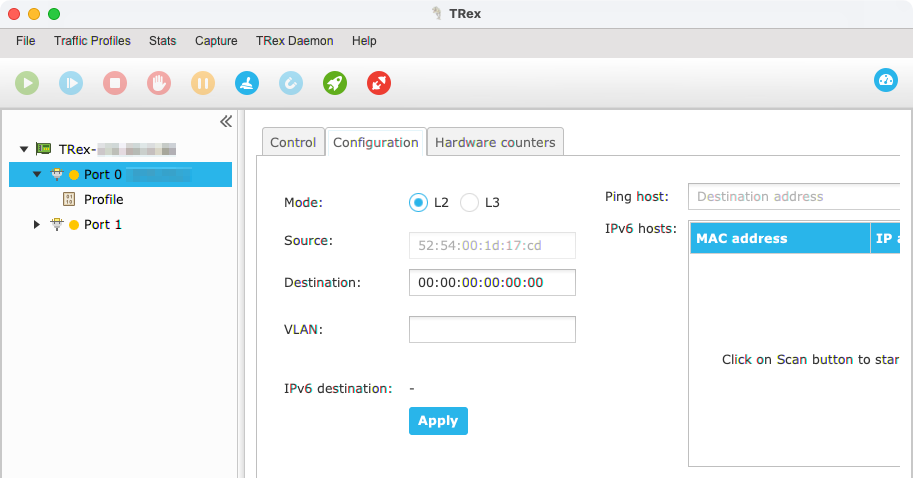The width and height of the screenshot is (913, 478).
Task: Select L2 mode radio button
Action: [418, 203]
